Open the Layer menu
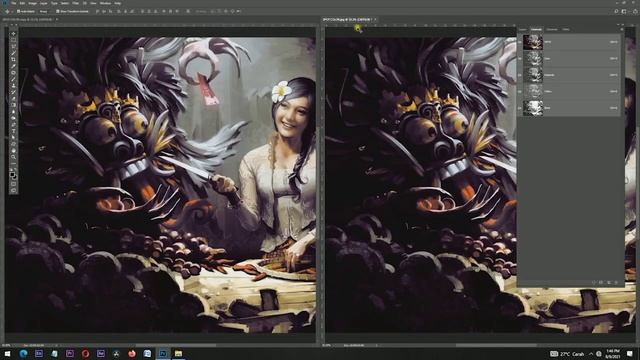 click(44, 3)
